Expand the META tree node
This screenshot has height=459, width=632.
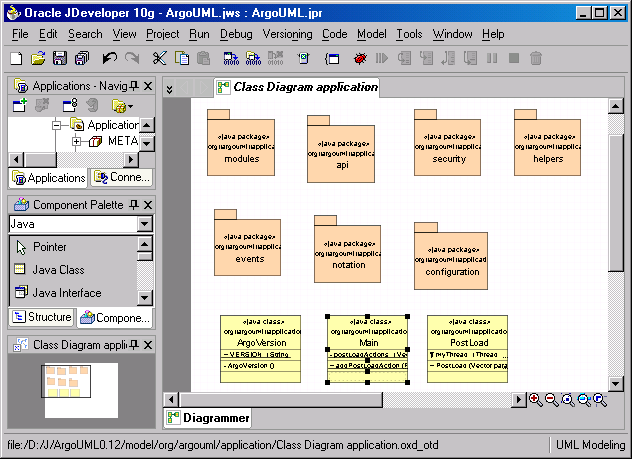pos(76,141)
